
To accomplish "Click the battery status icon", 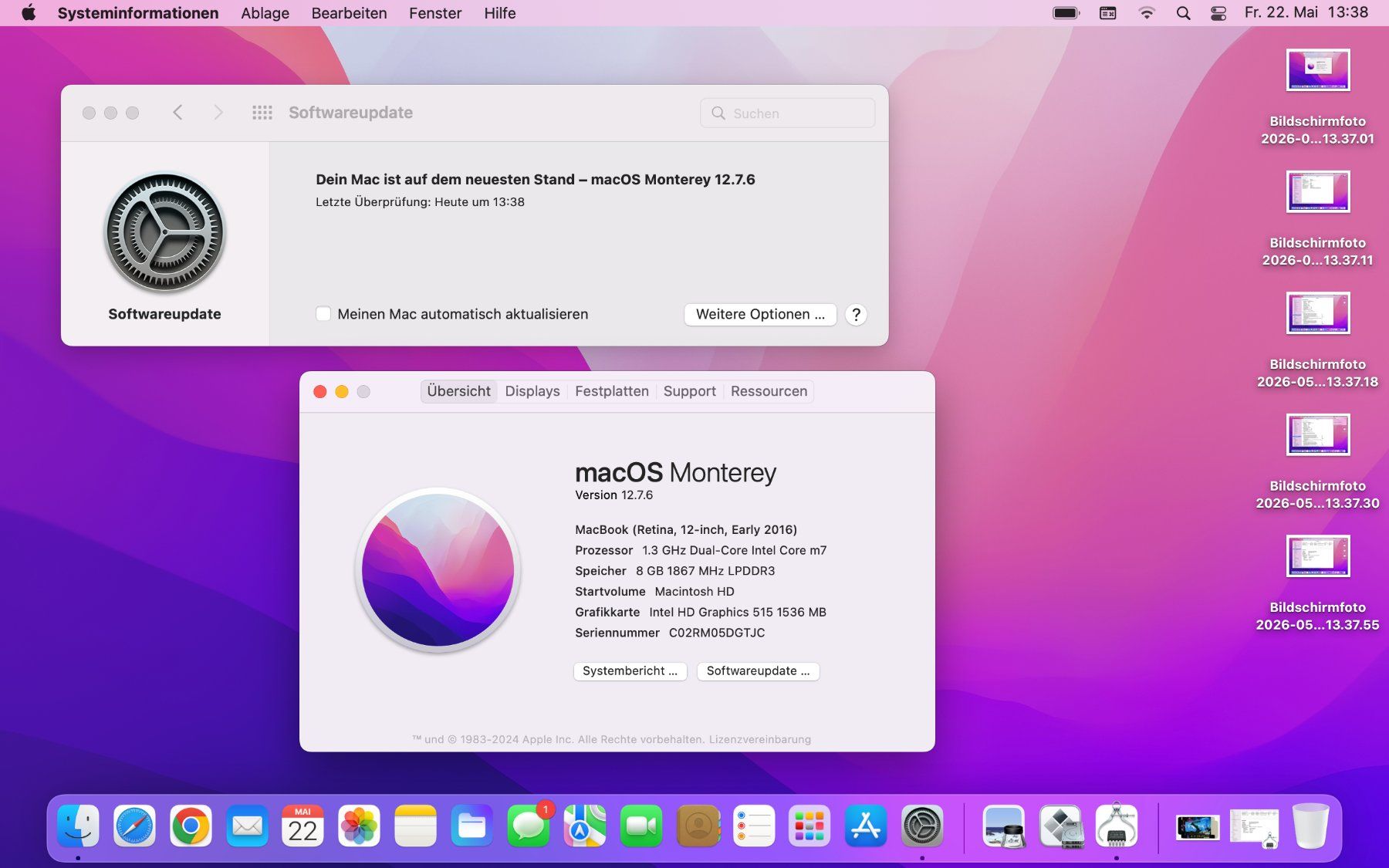I will tap(1066, 13).
